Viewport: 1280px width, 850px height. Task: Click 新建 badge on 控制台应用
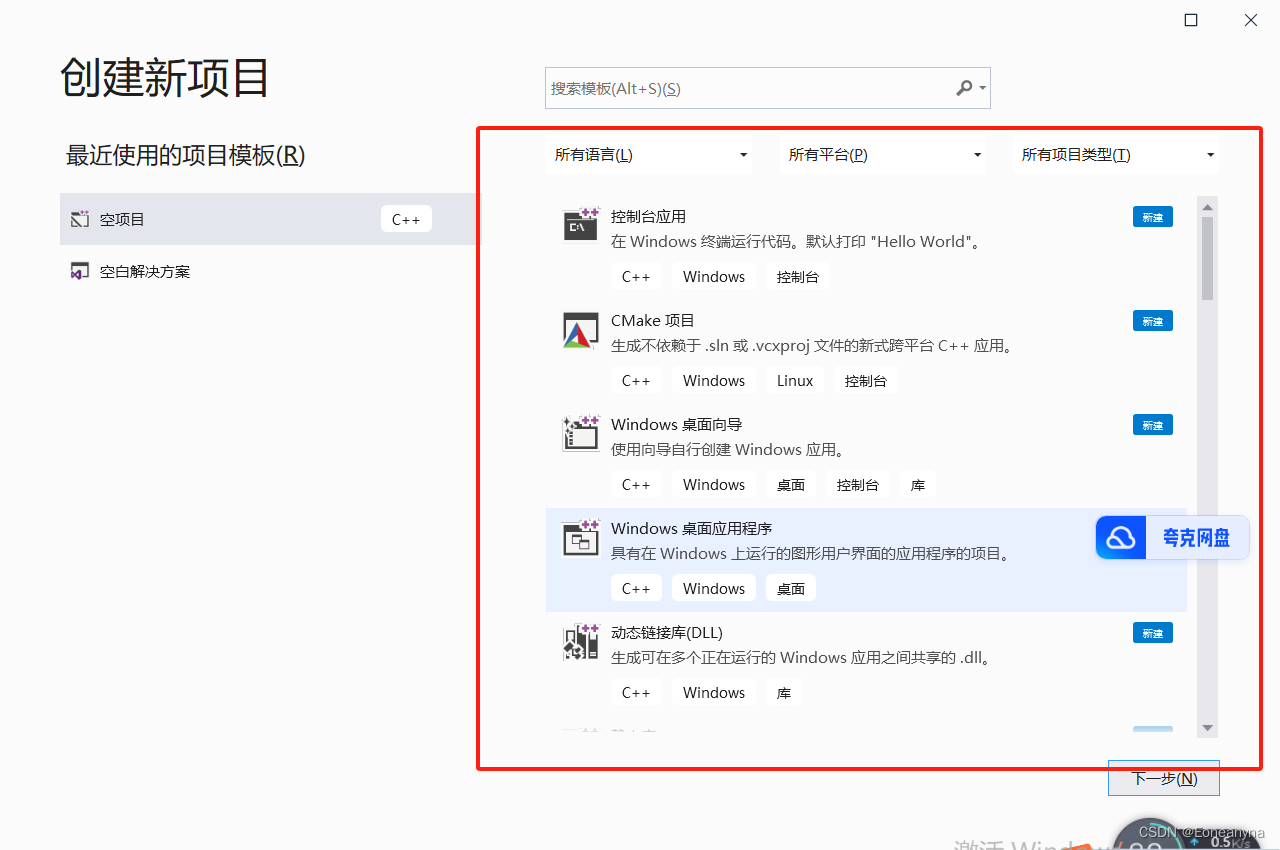pyautogui.click(x=1153, y=217)
